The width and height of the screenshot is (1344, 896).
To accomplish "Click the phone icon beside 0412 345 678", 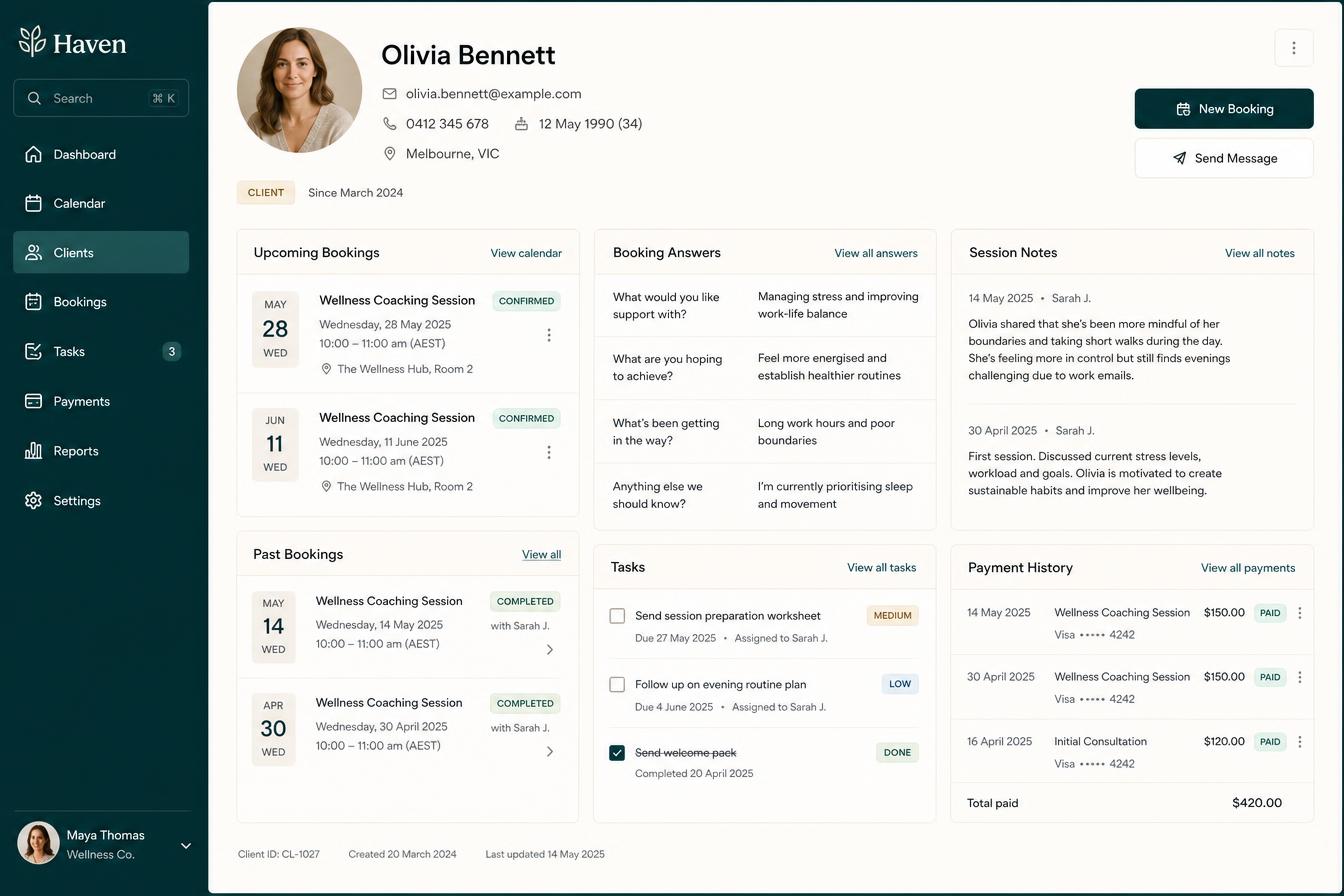I will pyautogui.click(x=390, y=124).
